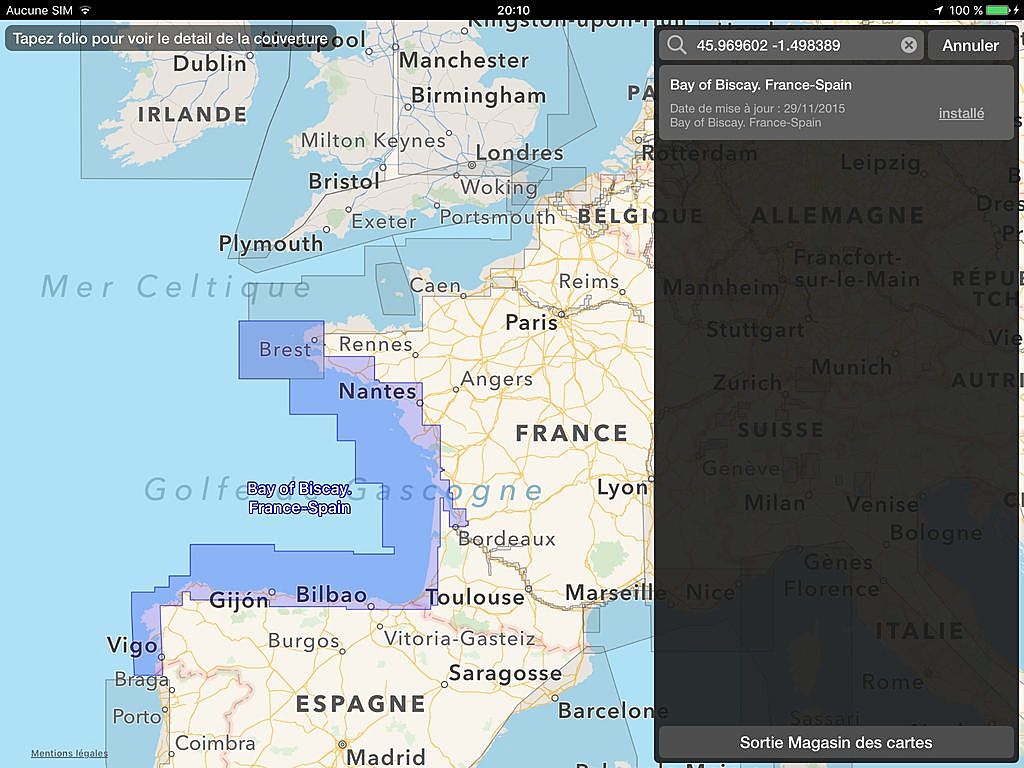Tap the Woking city label
The image size is (1024, 768).
tap(499, 187)
